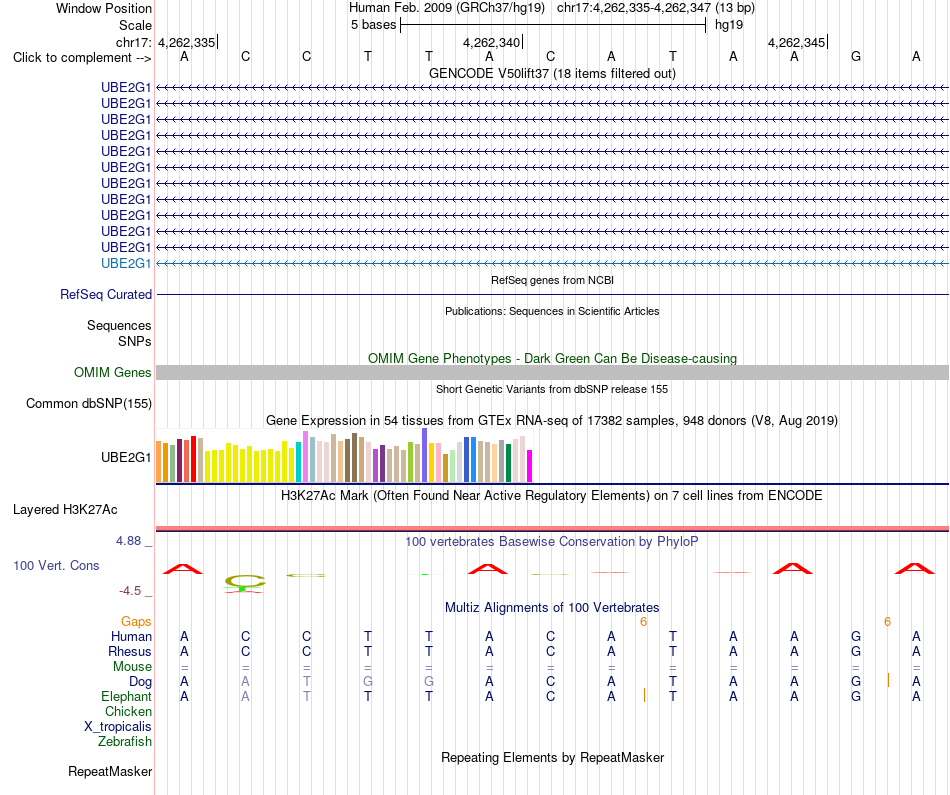Click the H3K27Ac Mark track title
The height and width of the screenshot is (795, 950).
[x=552, y=496]
